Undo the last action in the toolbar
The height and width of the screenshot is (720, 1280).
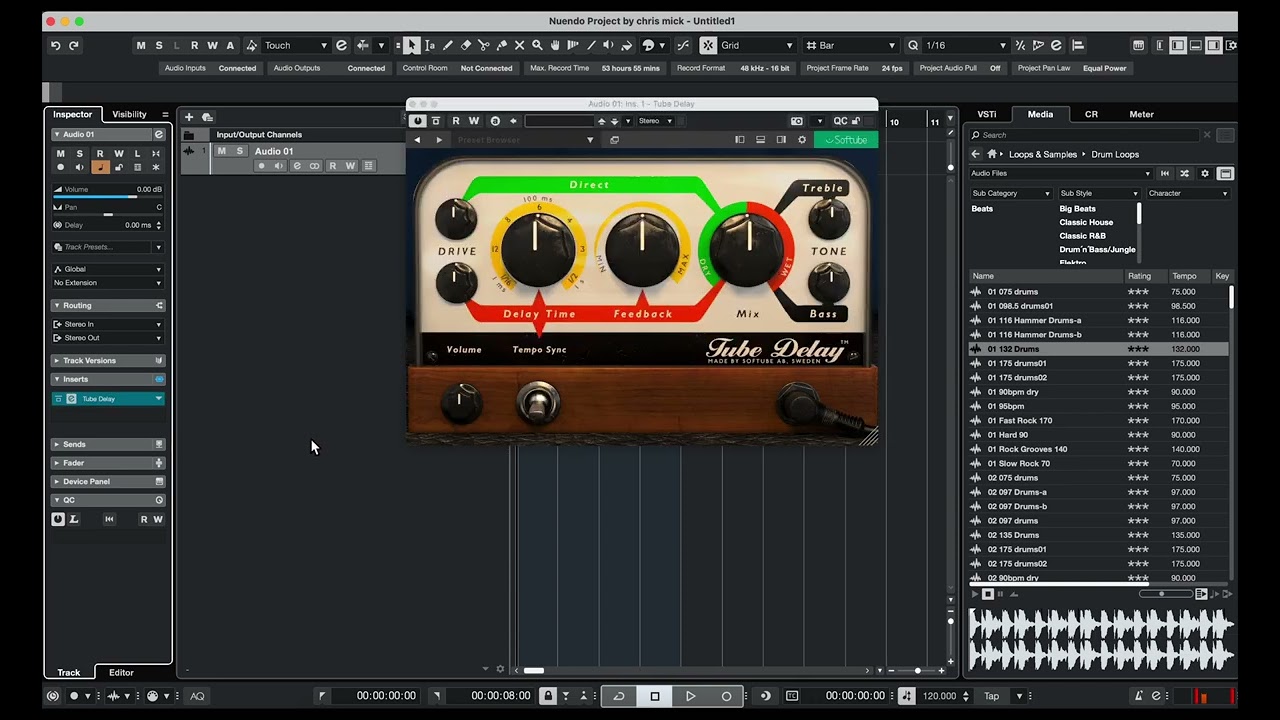(x=56, y=45)
